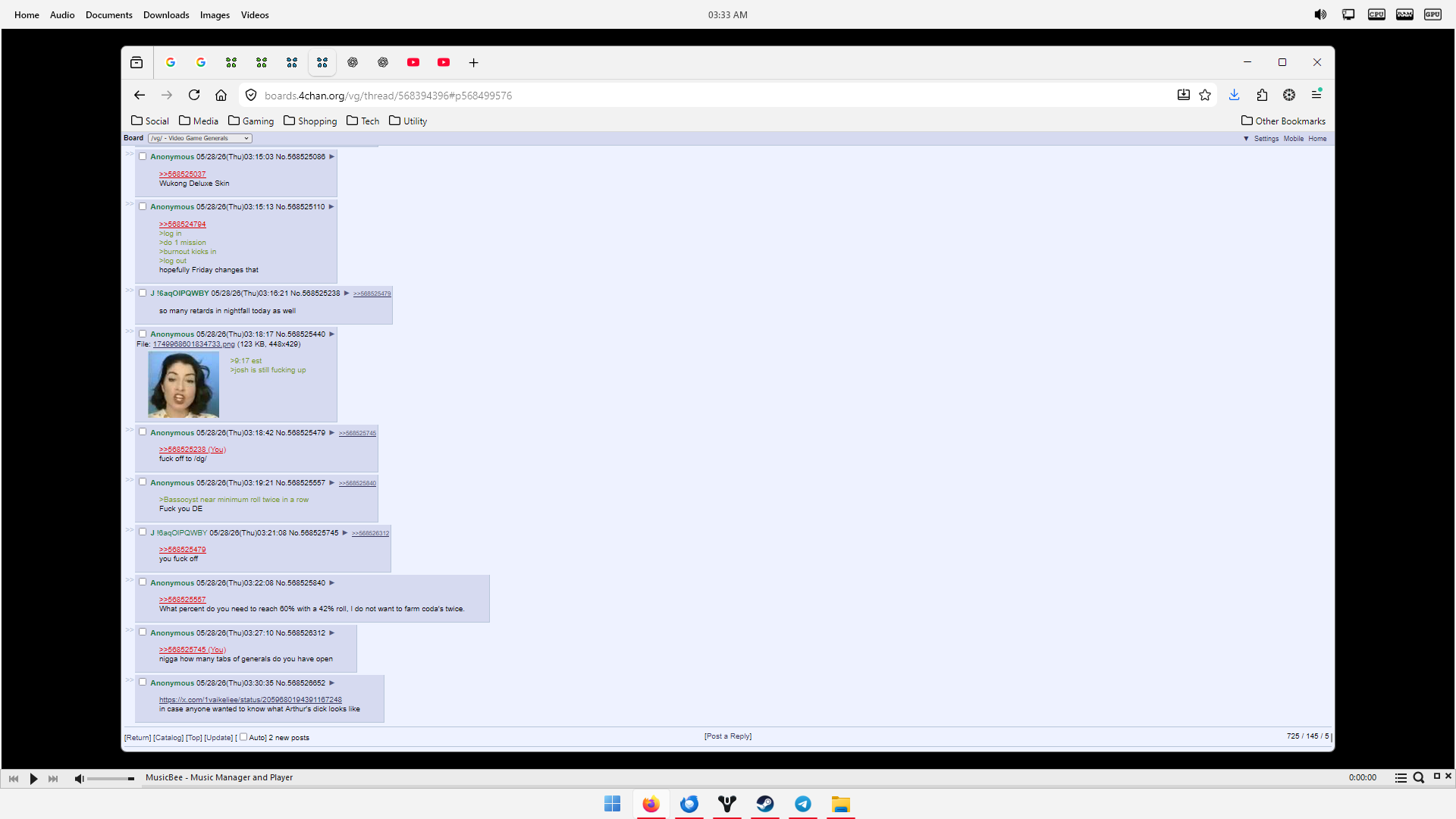The height and width of the screenshot is (819, 1456).
Task: Adjust the MusicBee volume slider
Action: click(111, 779)
